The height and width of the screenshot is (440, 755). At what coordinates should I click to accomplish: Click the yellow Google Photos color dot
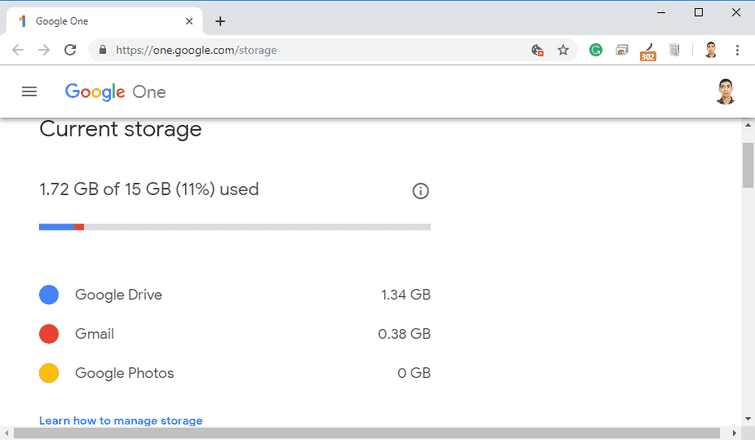coord(49,373)
